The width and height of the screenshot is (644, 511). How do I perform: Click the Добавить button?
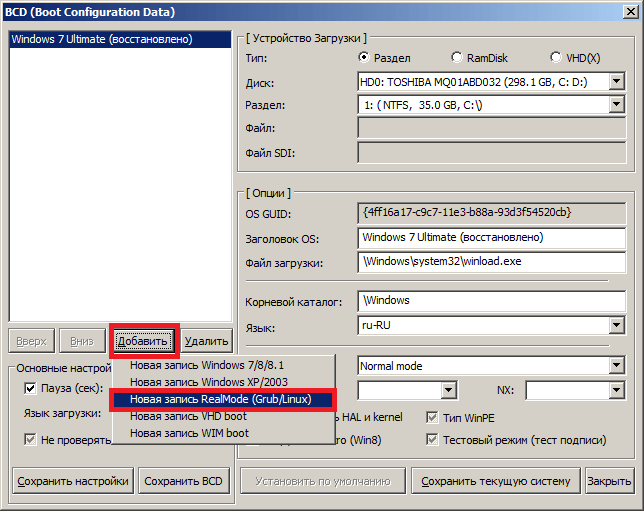(142, 342)
